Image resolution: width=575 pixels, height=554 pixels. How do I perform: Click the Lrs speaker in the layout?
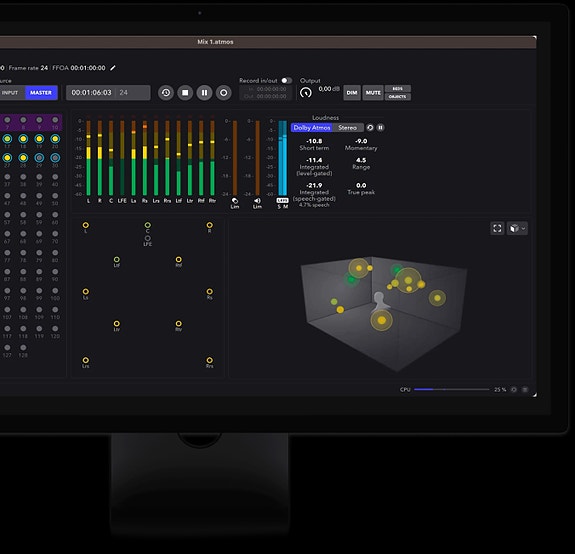point(85,360)
